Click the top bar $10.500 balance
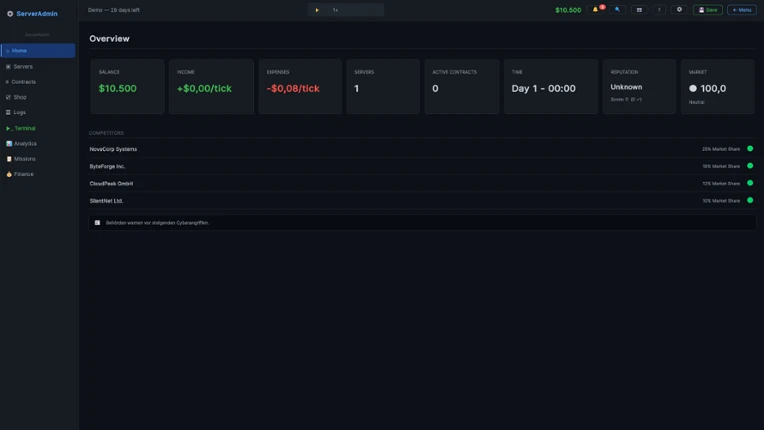This screenshot has height=430, width=764. click(x=568, y=10)
